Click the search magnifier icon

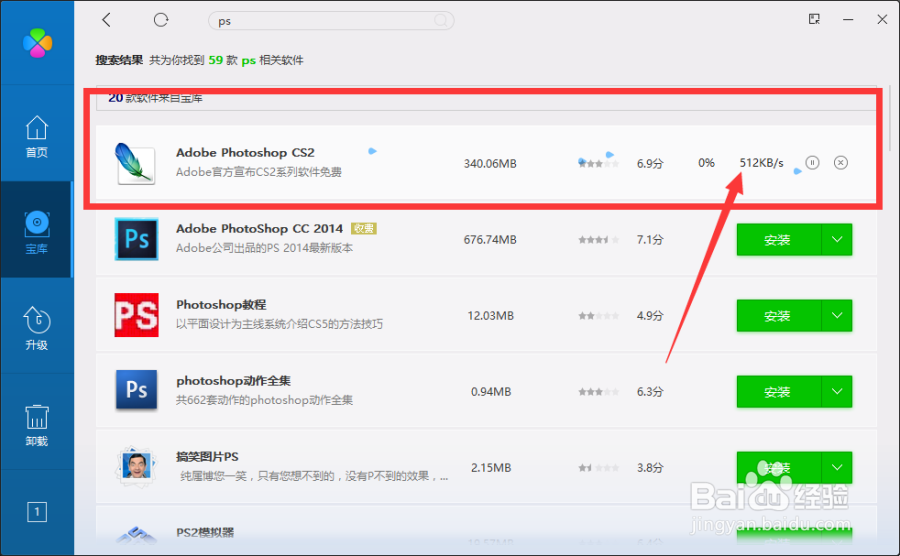(x=441, y=21)
